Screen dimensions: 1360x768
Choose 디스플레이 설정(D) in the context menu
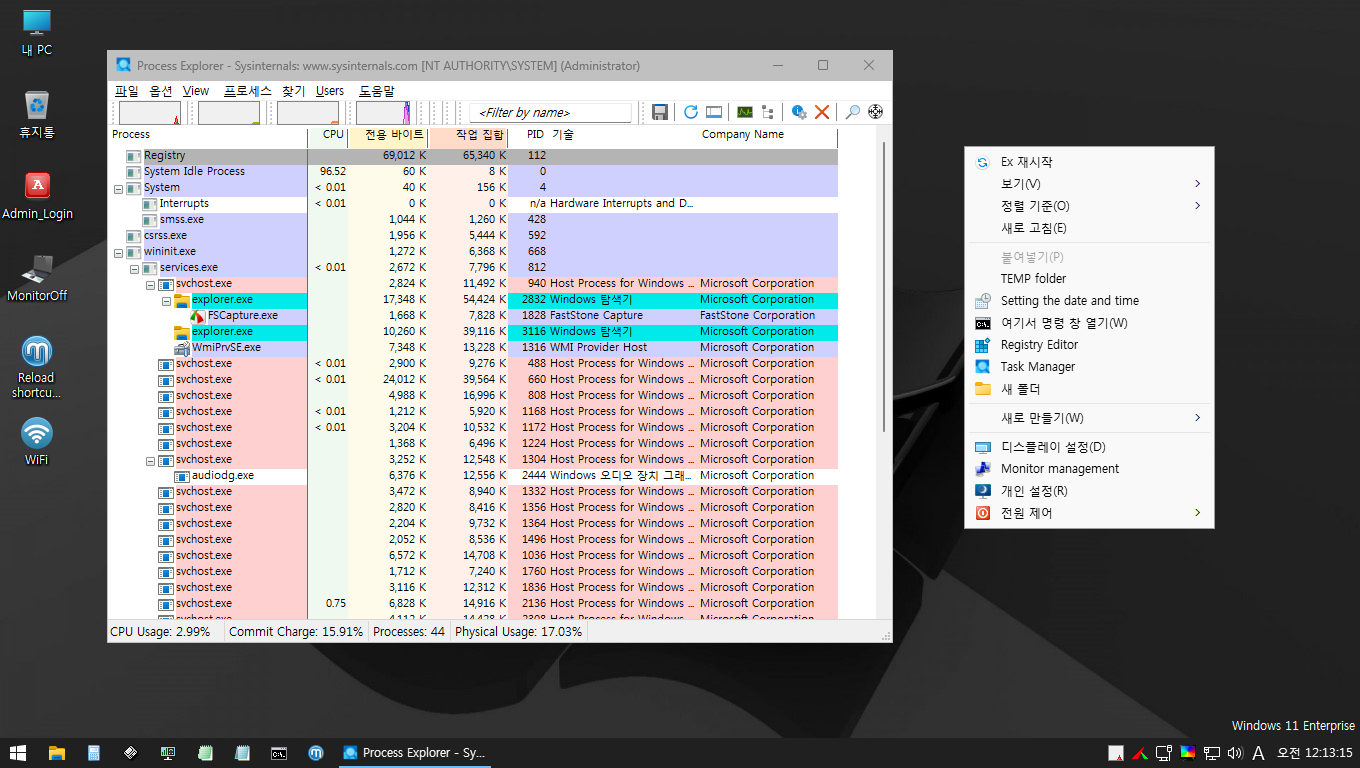coord(1089,447)
